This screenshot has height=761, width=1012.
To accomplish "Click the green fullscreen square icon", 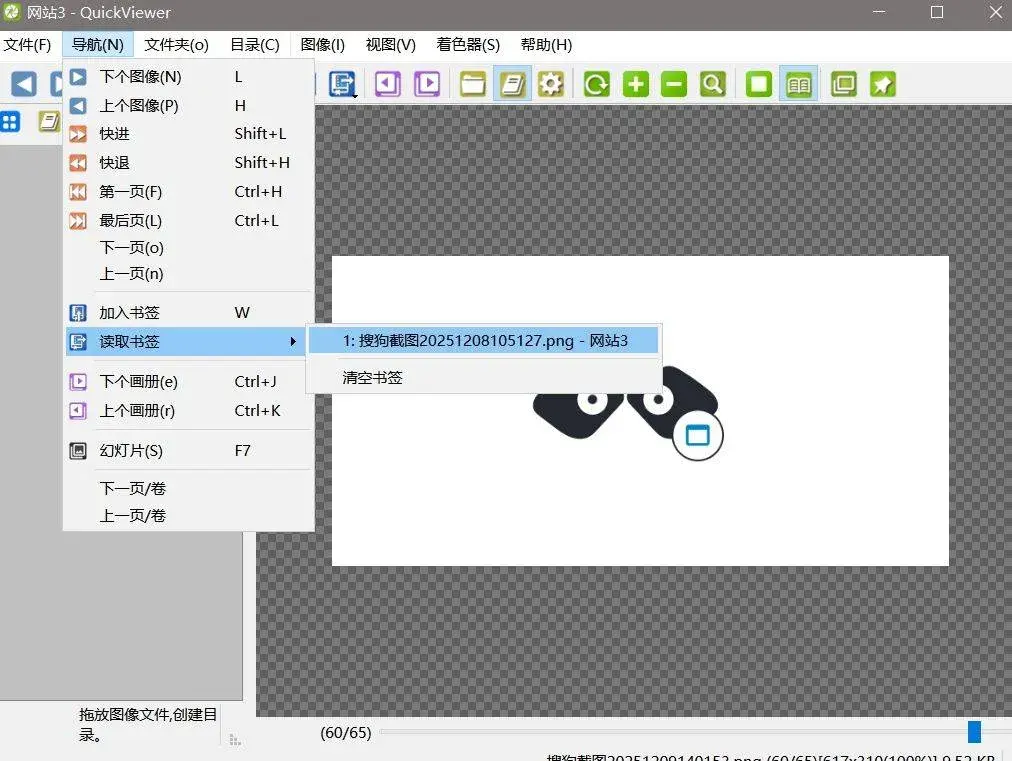I will (x=758, y=84).
